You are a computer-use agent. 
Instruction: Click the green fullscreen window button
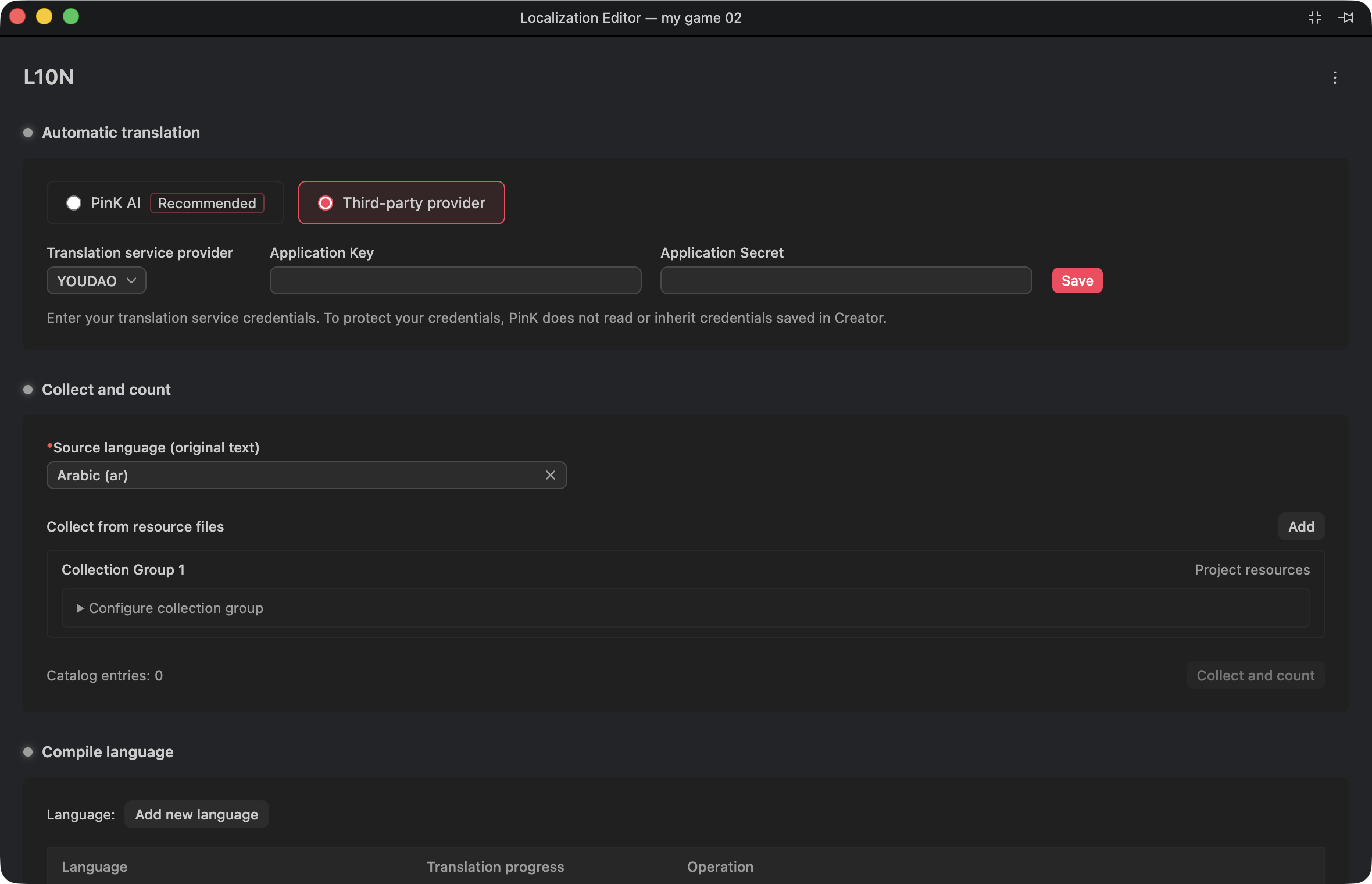click(71, 16)
